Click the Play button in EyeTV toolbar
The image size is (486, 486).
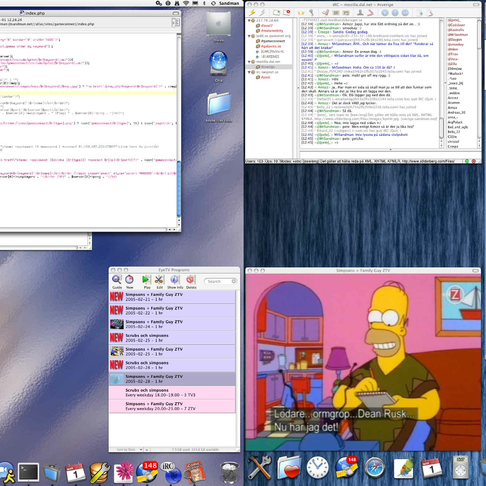(x=146, y=280)
